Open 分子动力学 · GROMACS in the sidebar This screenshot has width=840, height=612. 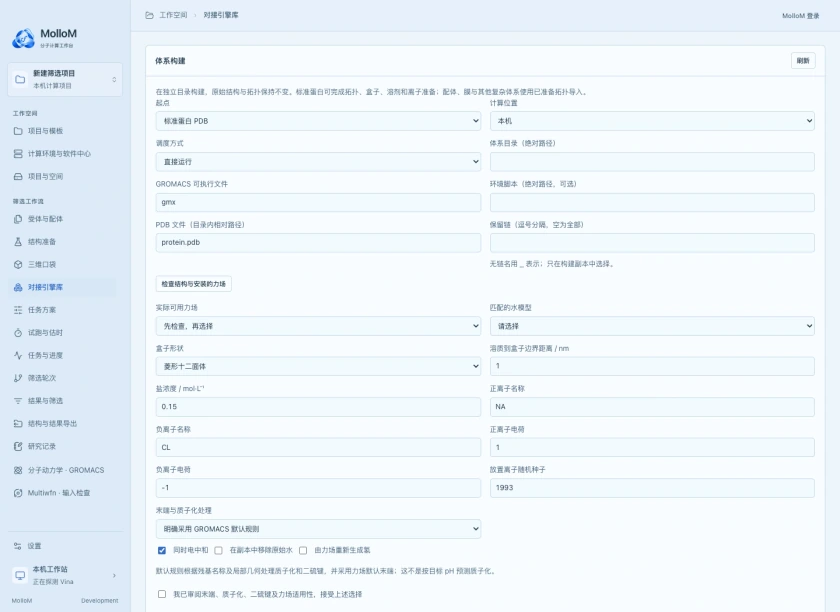click(x=64, y=470)
